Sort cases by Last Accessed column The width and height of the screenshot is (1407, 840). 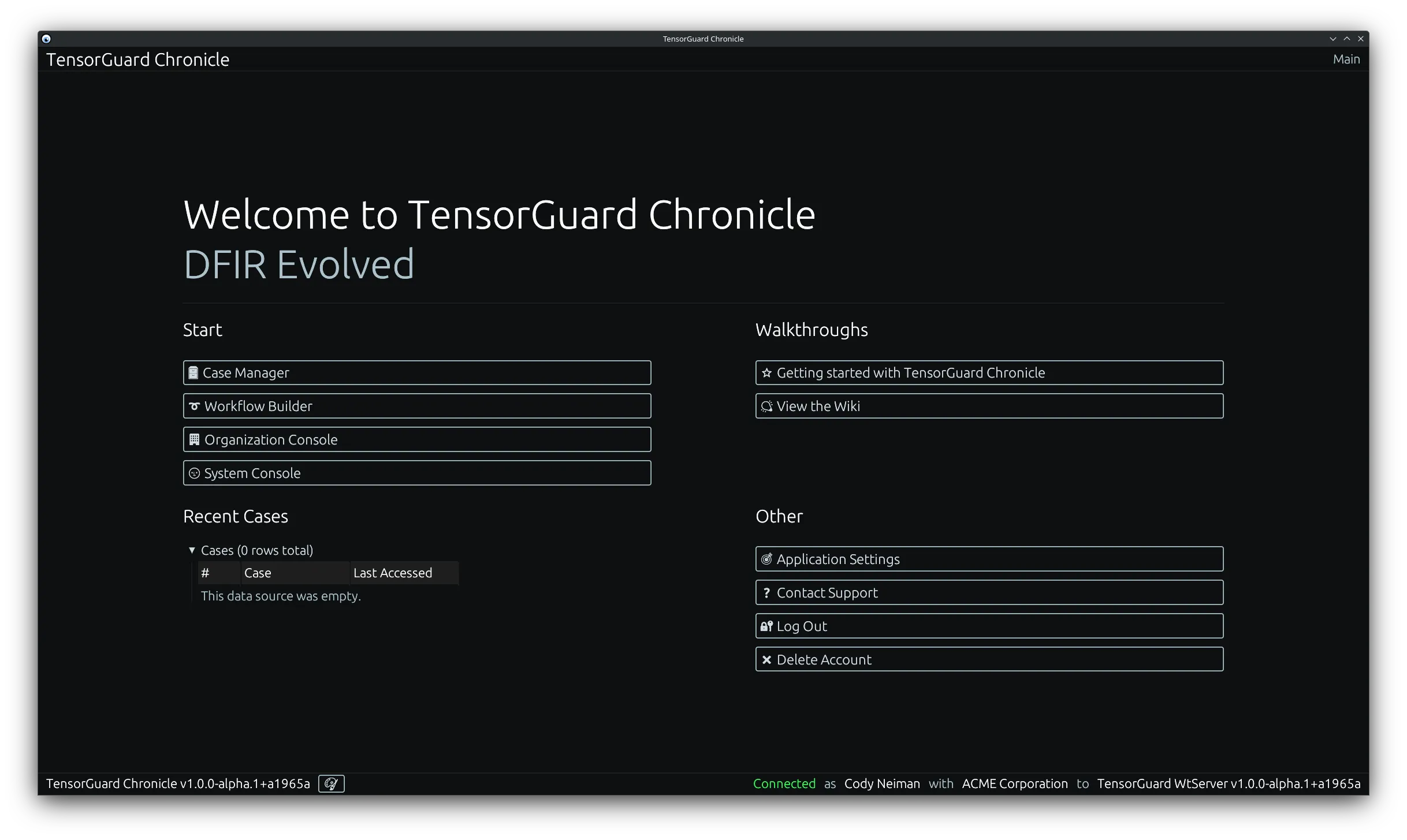pyautogui.click(x=392, y=572)
